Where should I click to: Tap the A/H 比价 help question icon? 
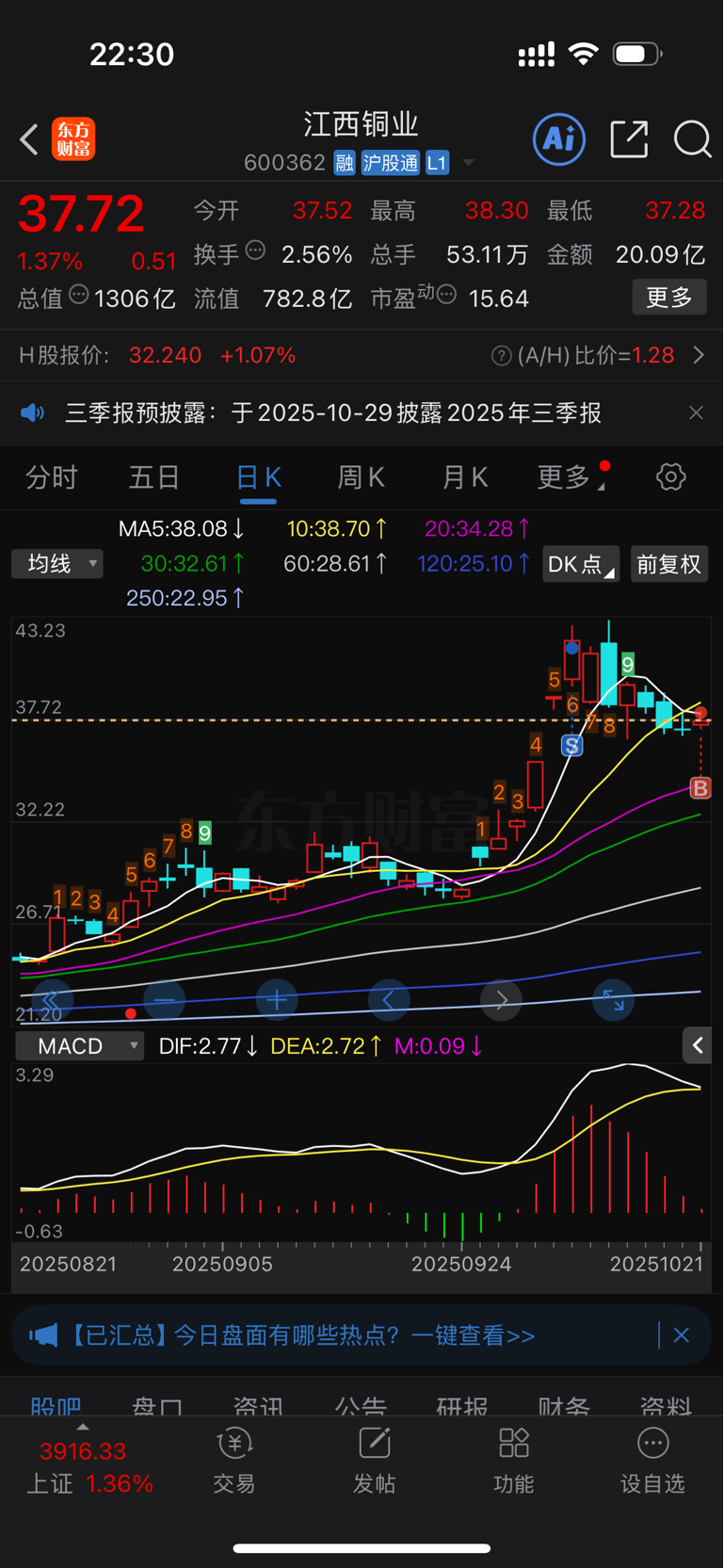click(x=502, y=355)
